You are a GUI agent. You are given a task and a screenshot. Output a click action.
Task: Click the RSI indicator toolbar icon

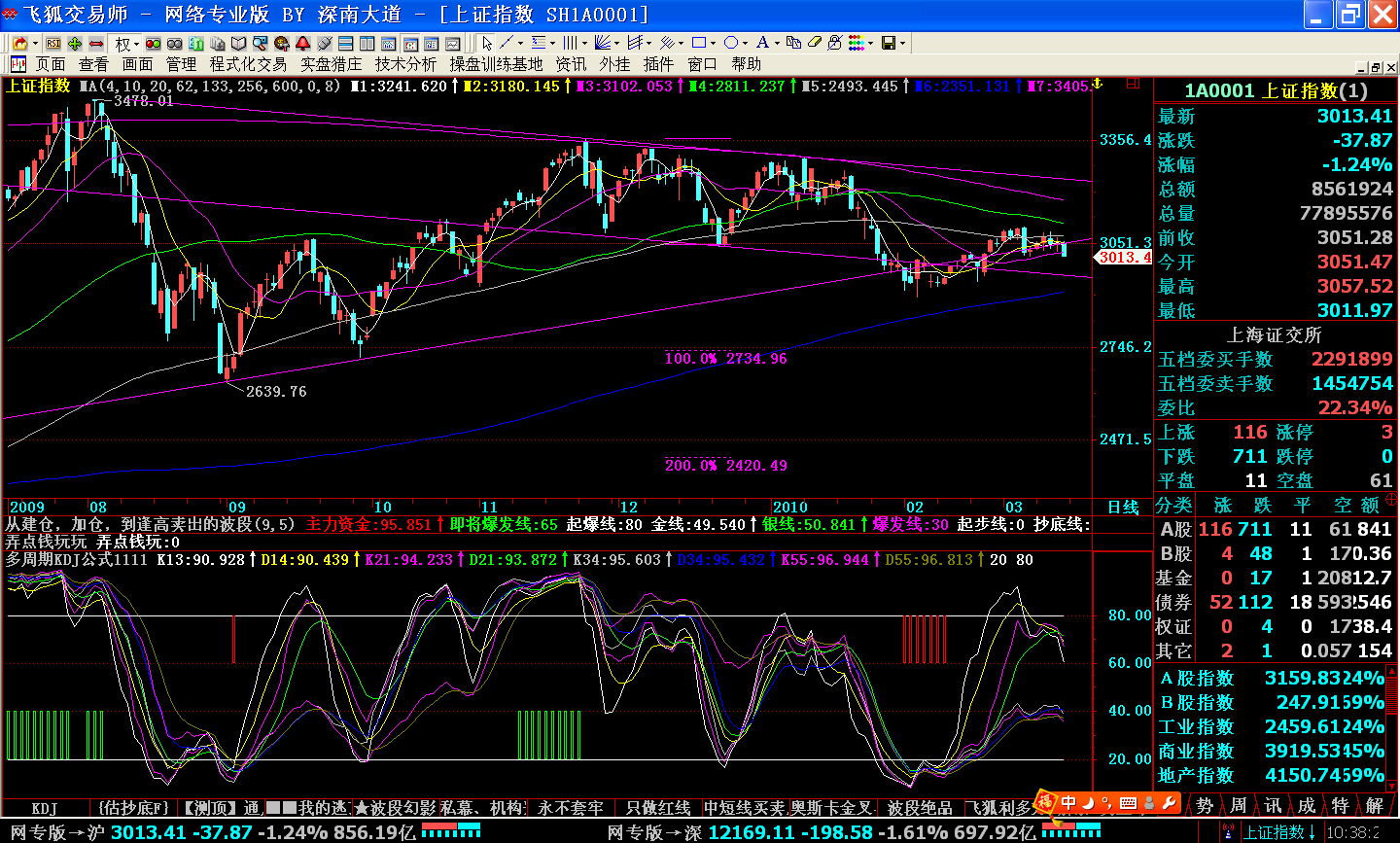[x=53, y=44]
